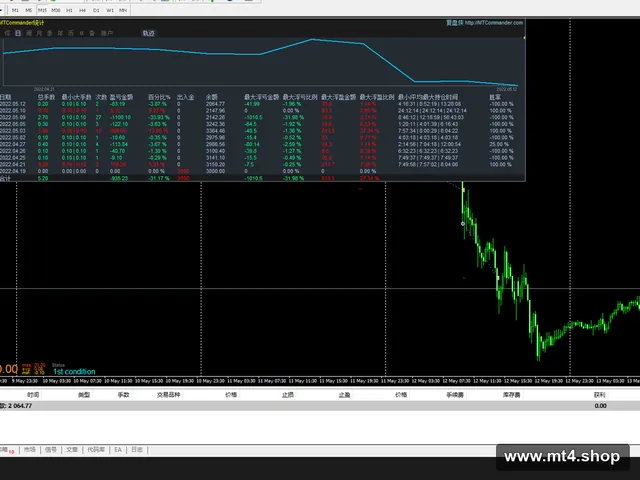Click the total percentage -31.17 %
640x480 pixels.
coord(159,178)
